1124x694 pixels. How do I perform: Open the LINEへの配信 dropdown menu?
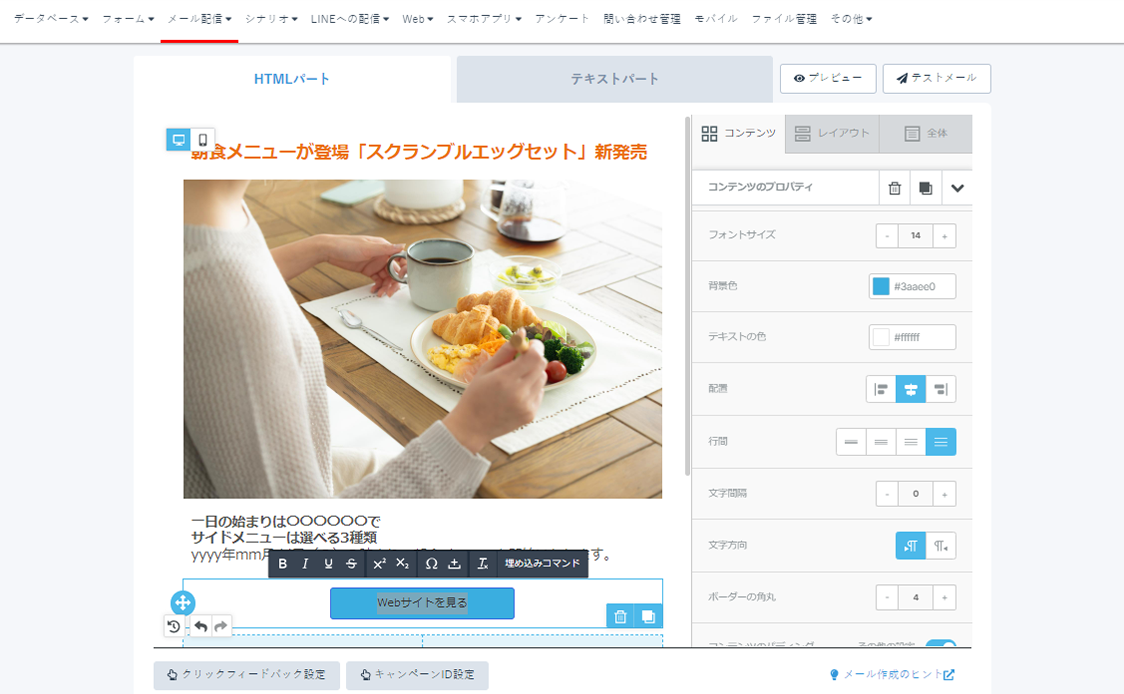350,19
